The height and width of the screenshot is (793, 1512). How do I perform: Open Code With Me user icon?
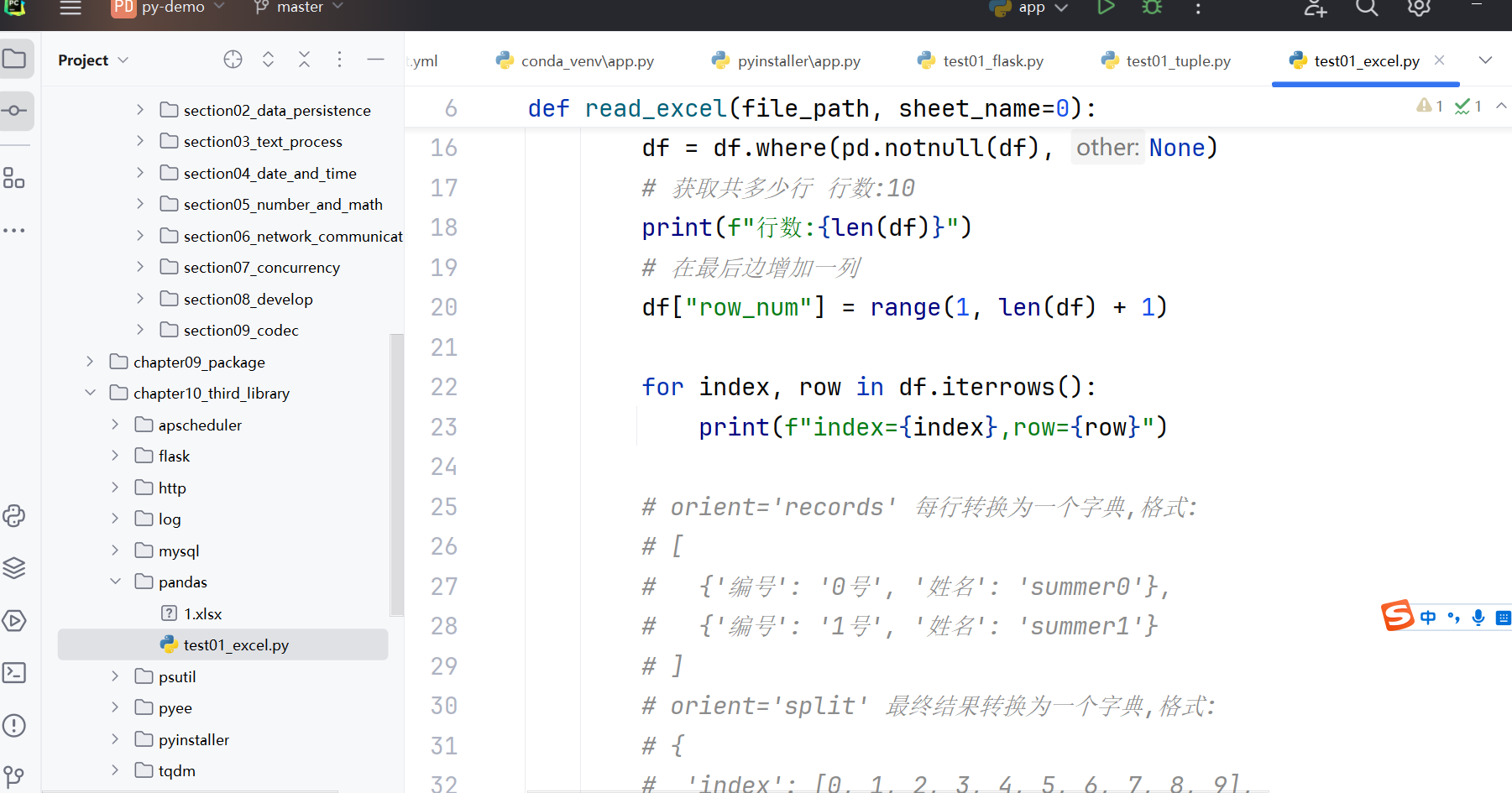click(1315, 8)
